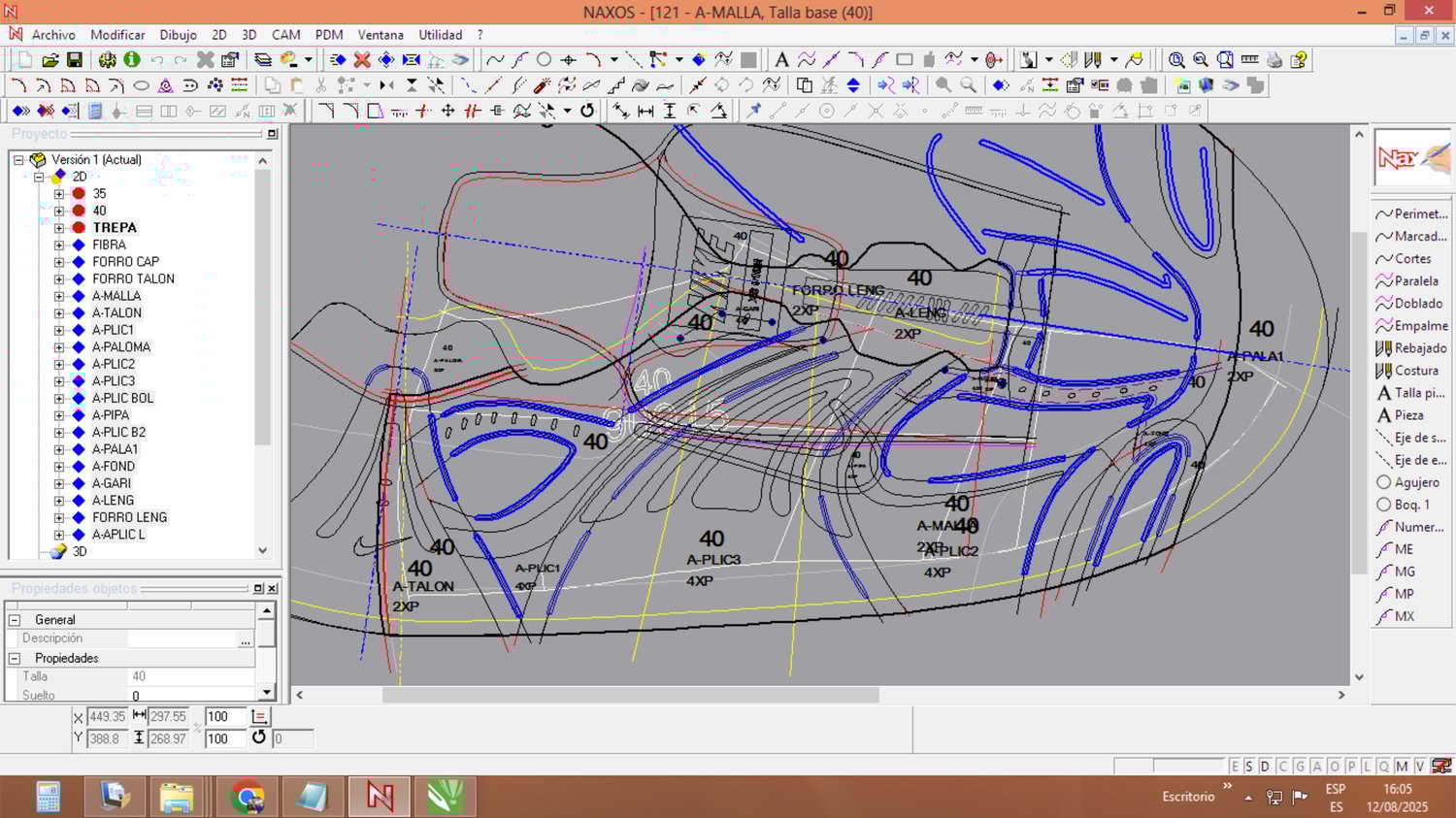Expand the A-MALLA tree node
Image resolution: width=1456 pixels, height=818 pixels.
point(59,296)
